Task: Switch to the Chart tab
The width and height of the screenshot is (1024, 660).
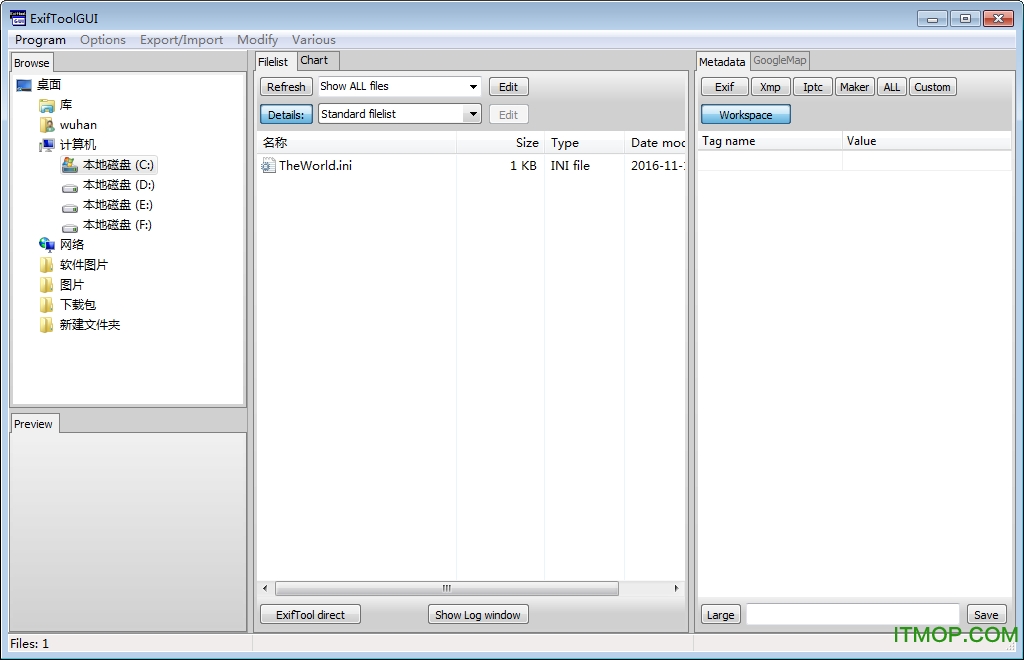Action: [314, 60]
